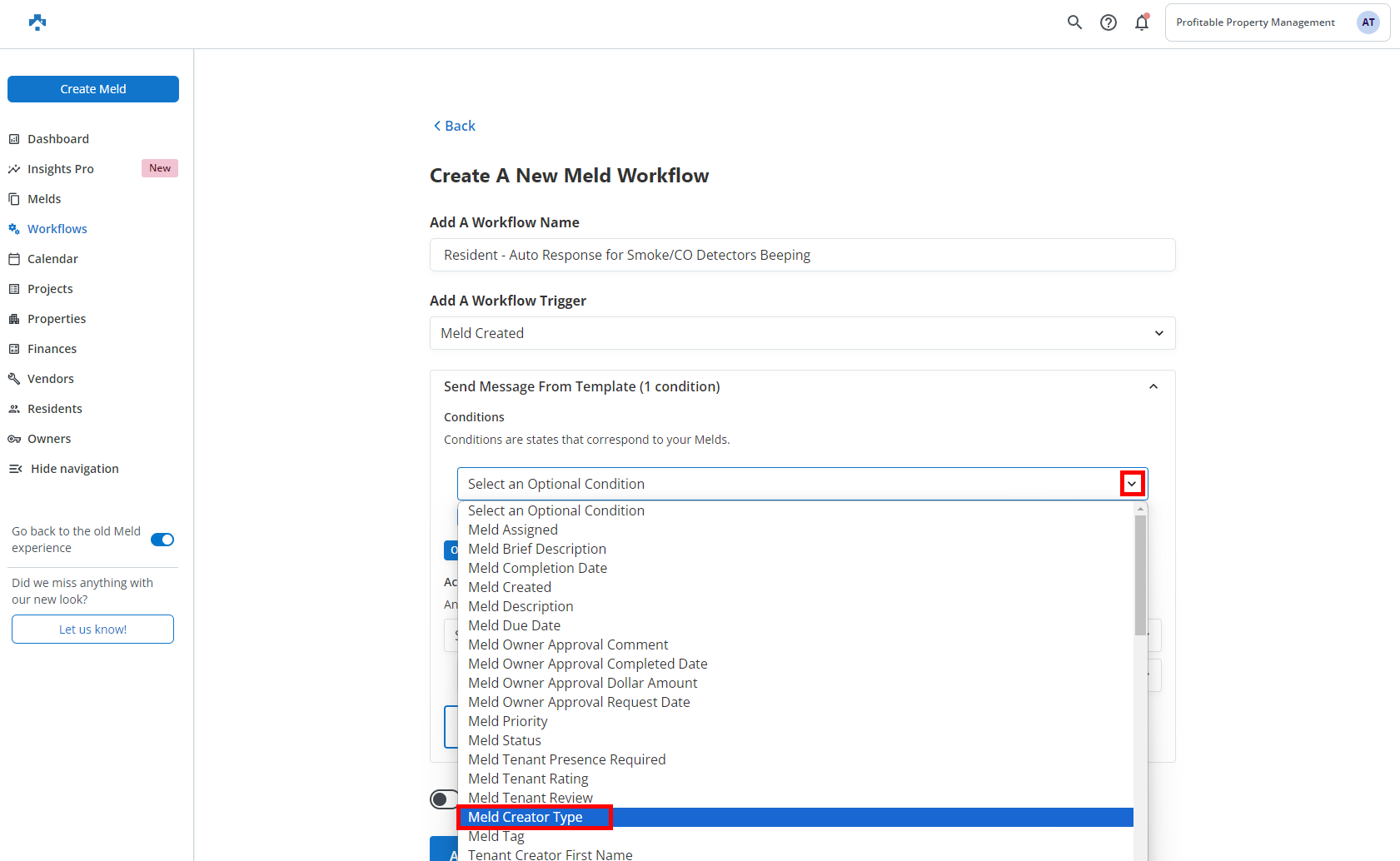1400x861 pixels.
Task: Click the Workflow Name text field
Action: pos(802,255)
